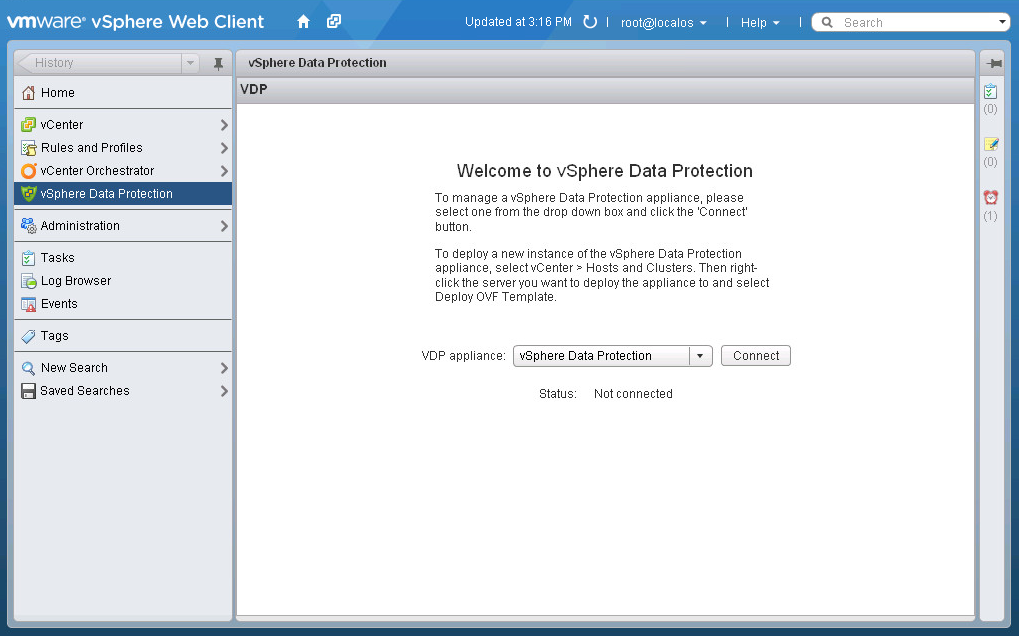Screen dimensions: 1019x636
Task: Expand the New Search chevron
Action: pos(224,368)
